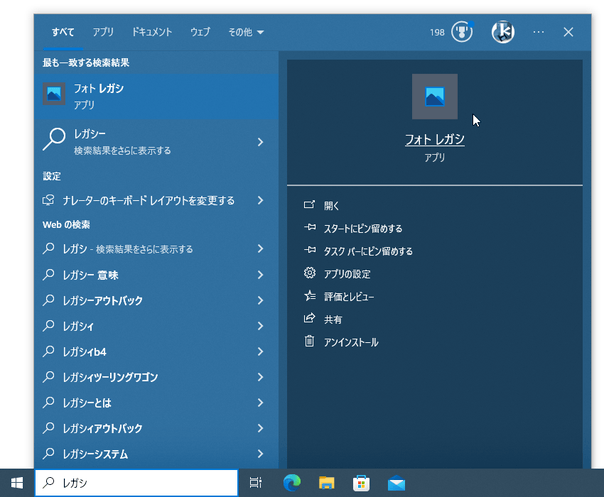Expand chevron for ナレーターのキーボード レイアウトを変更する
This screenshot has height=497, width=604.
260,200
